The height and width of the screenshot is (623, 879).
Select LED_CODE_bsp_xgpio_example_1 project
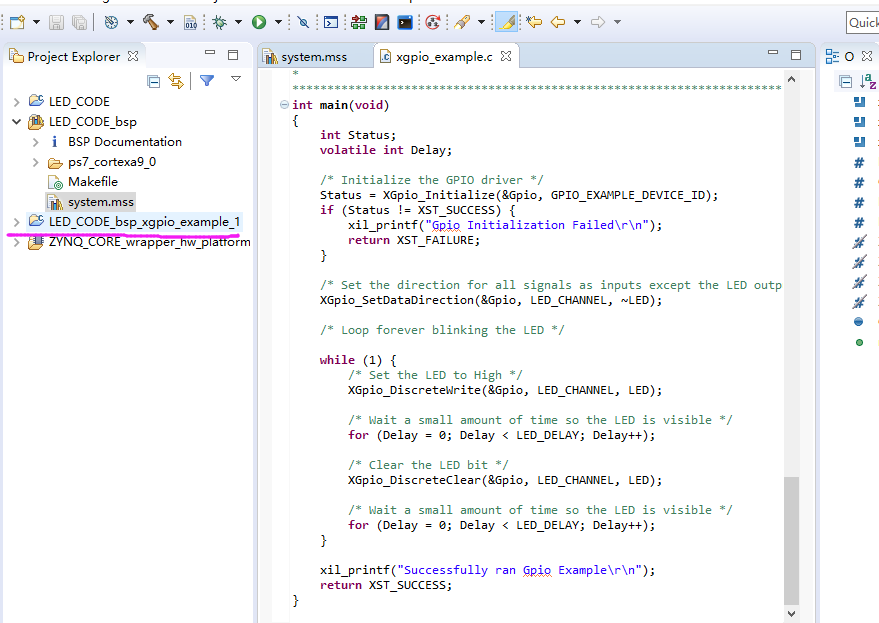144,221
